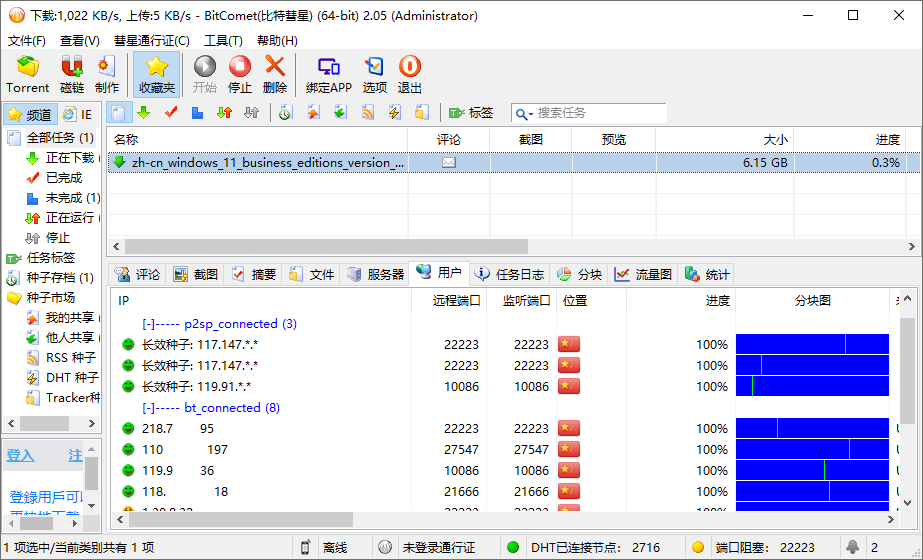
Task: Click first peer's blue 分块图 piece bar
Action: tap(812, 344)
